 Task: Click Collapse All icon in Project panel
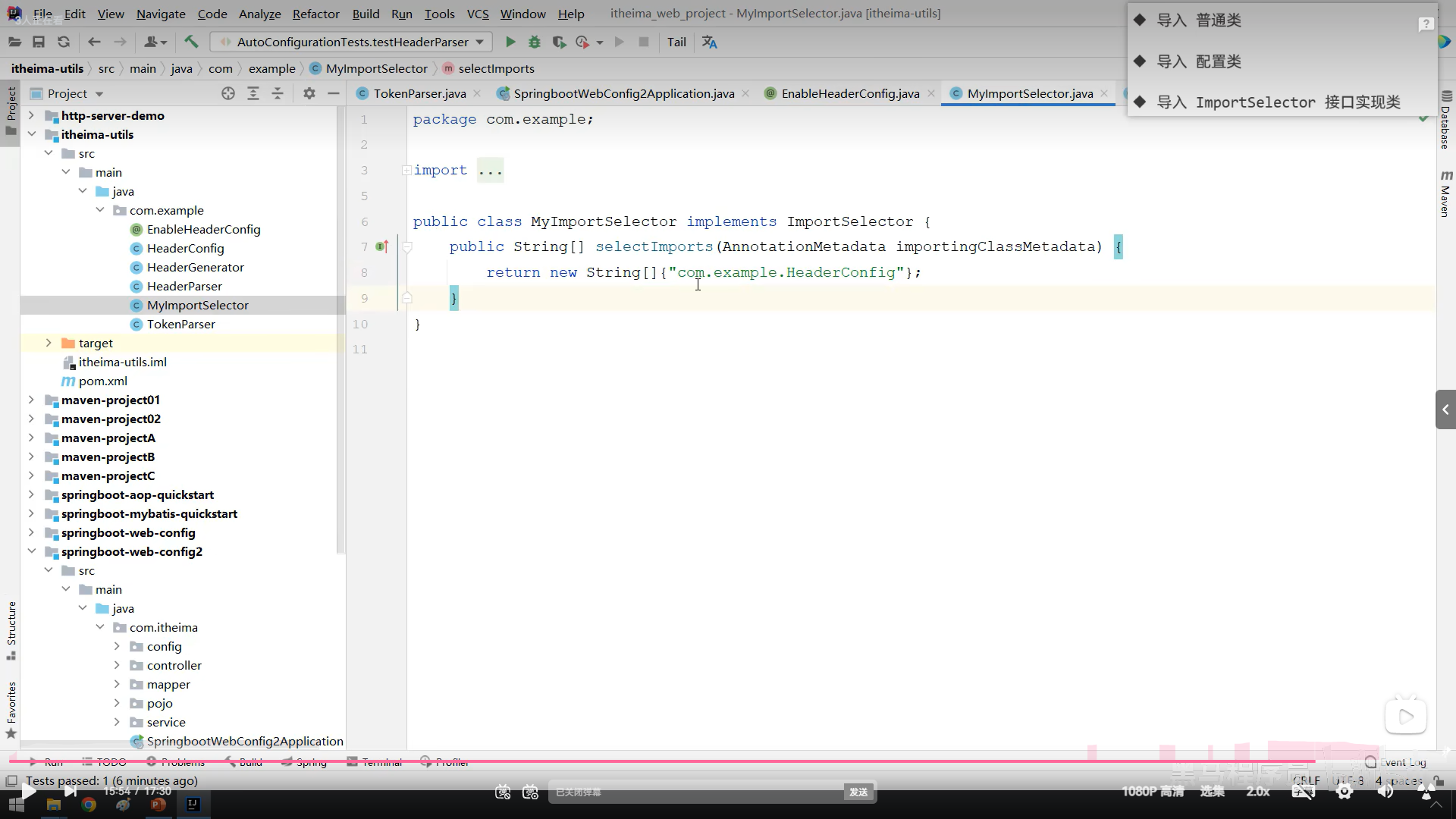(x=278, y=93)
